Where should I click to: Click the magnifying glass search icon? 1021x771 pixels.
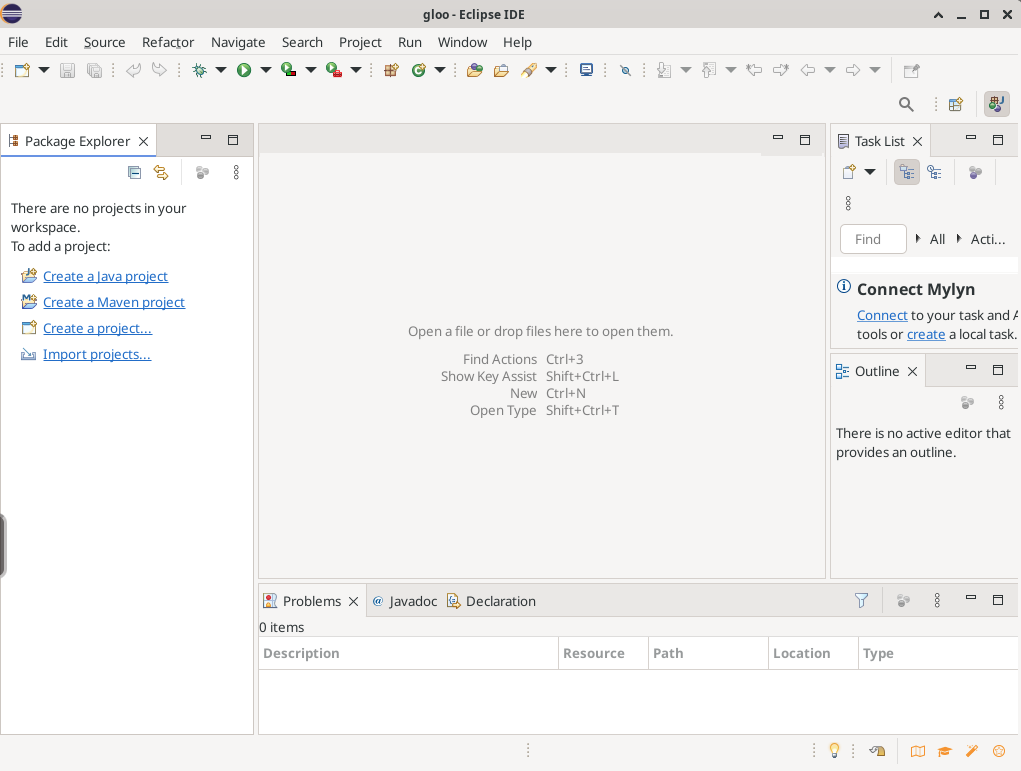click(906, 104)
